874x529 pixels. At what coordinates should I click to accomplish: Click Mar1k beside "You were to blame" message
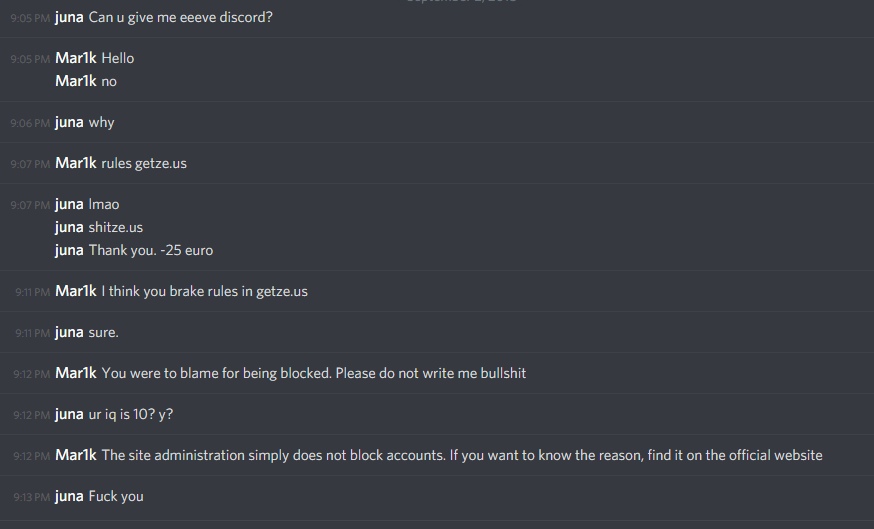pos(76,373)
